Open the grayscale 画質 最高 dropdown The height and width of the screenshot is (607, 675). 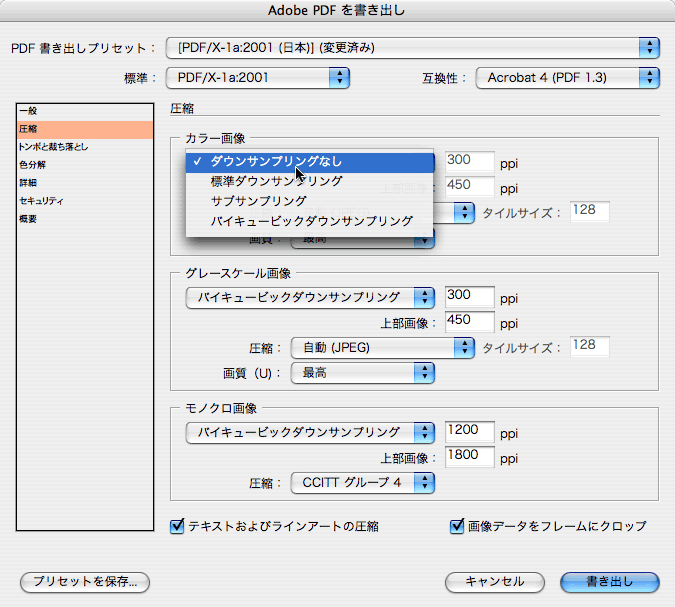point(362,373)
